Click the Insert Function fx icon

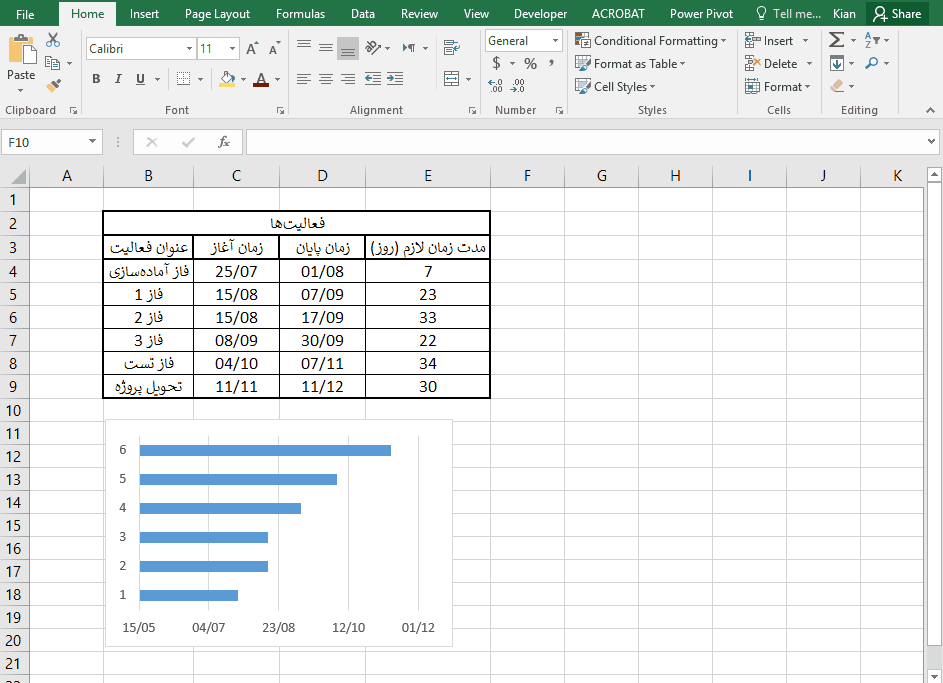point(224,142)
